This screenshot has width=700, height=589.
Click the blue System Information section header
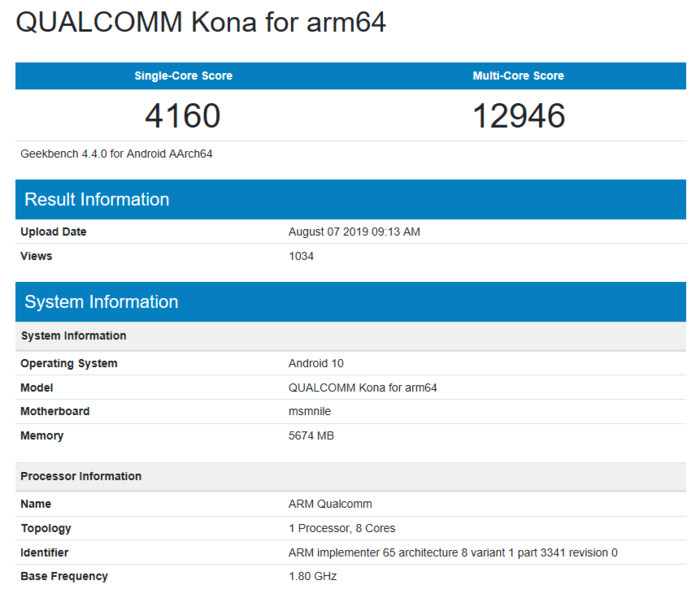[x=101, y=302]
